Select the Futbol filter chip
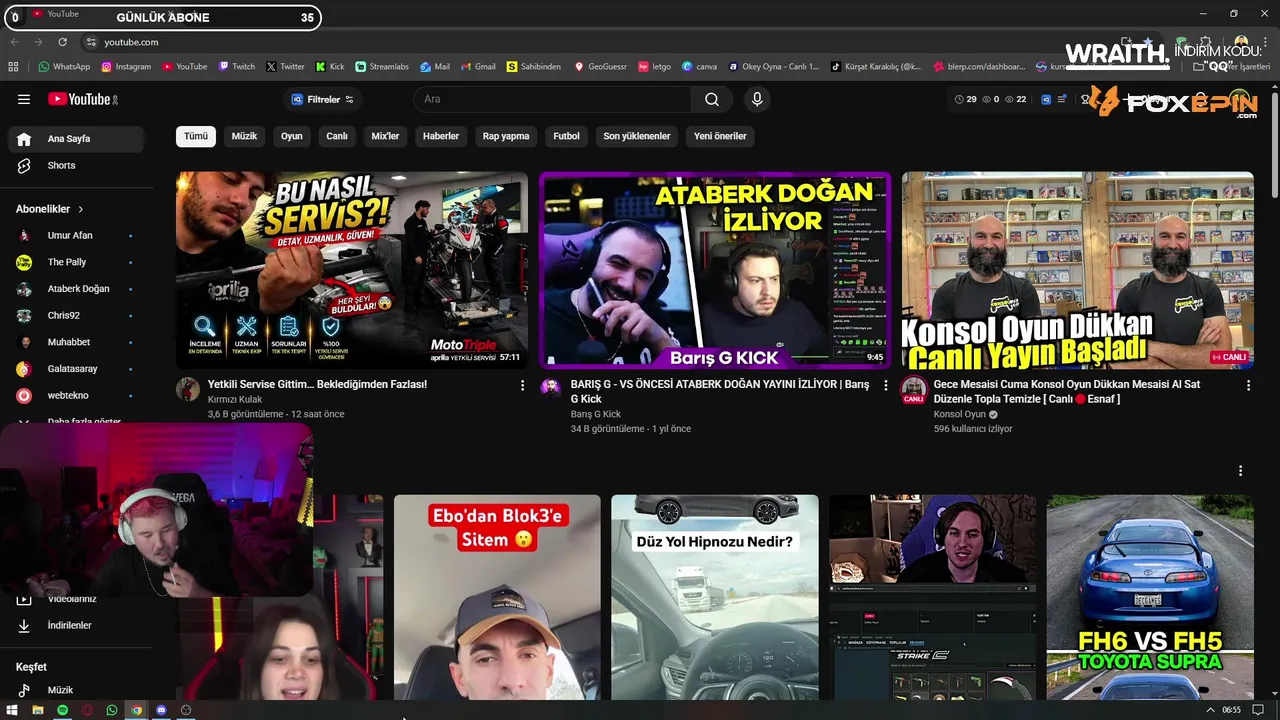1280x720 pixels. point(566,136)
